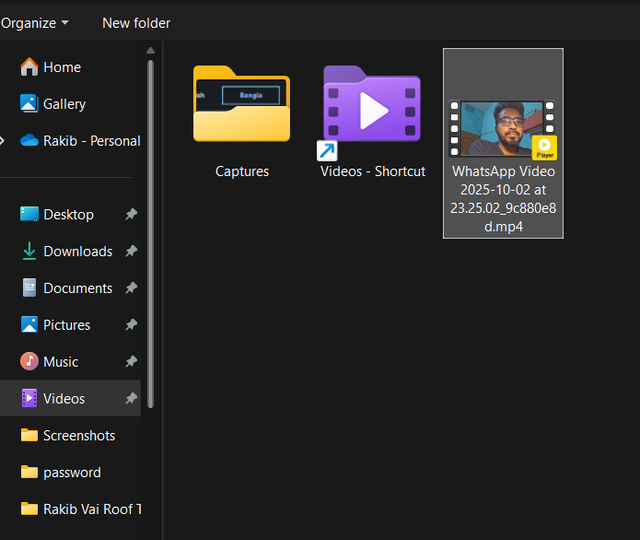The width and height of the screenshot is (640, 540).
Task: Open the Screenshots folder in sidebar
Action: [79, 435]
